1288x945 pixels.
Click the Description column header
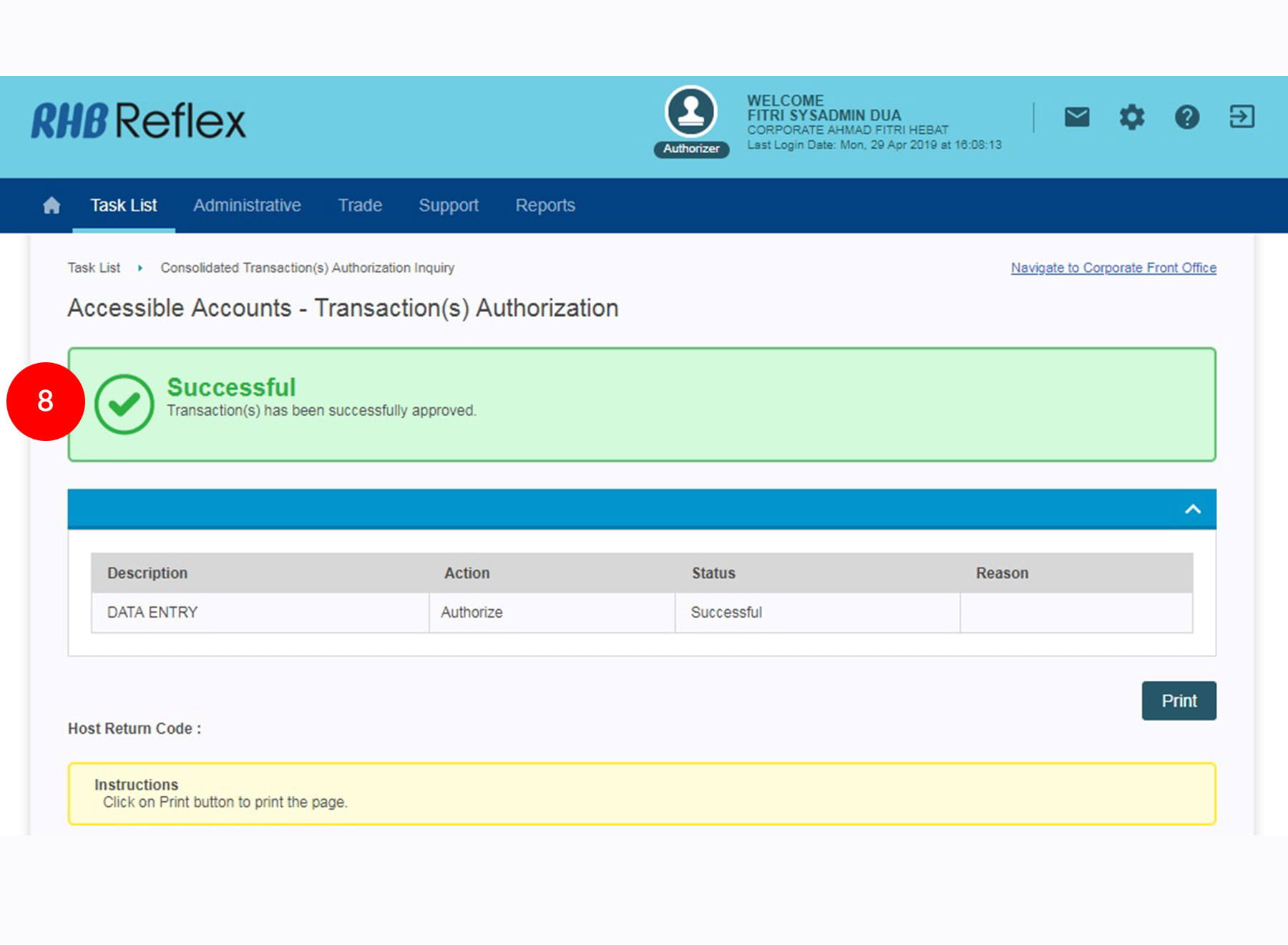[x=147, y=573]
